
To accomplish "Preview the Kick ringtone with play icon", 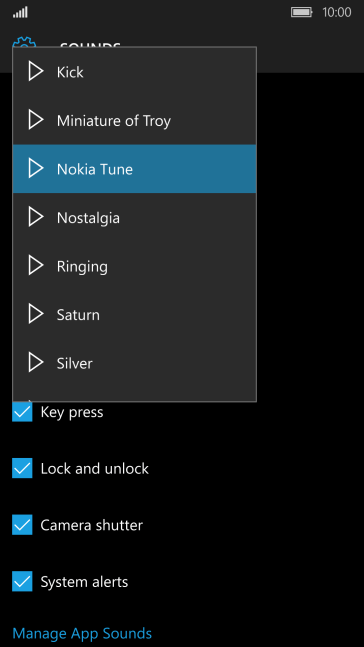I will click(36, 72).
